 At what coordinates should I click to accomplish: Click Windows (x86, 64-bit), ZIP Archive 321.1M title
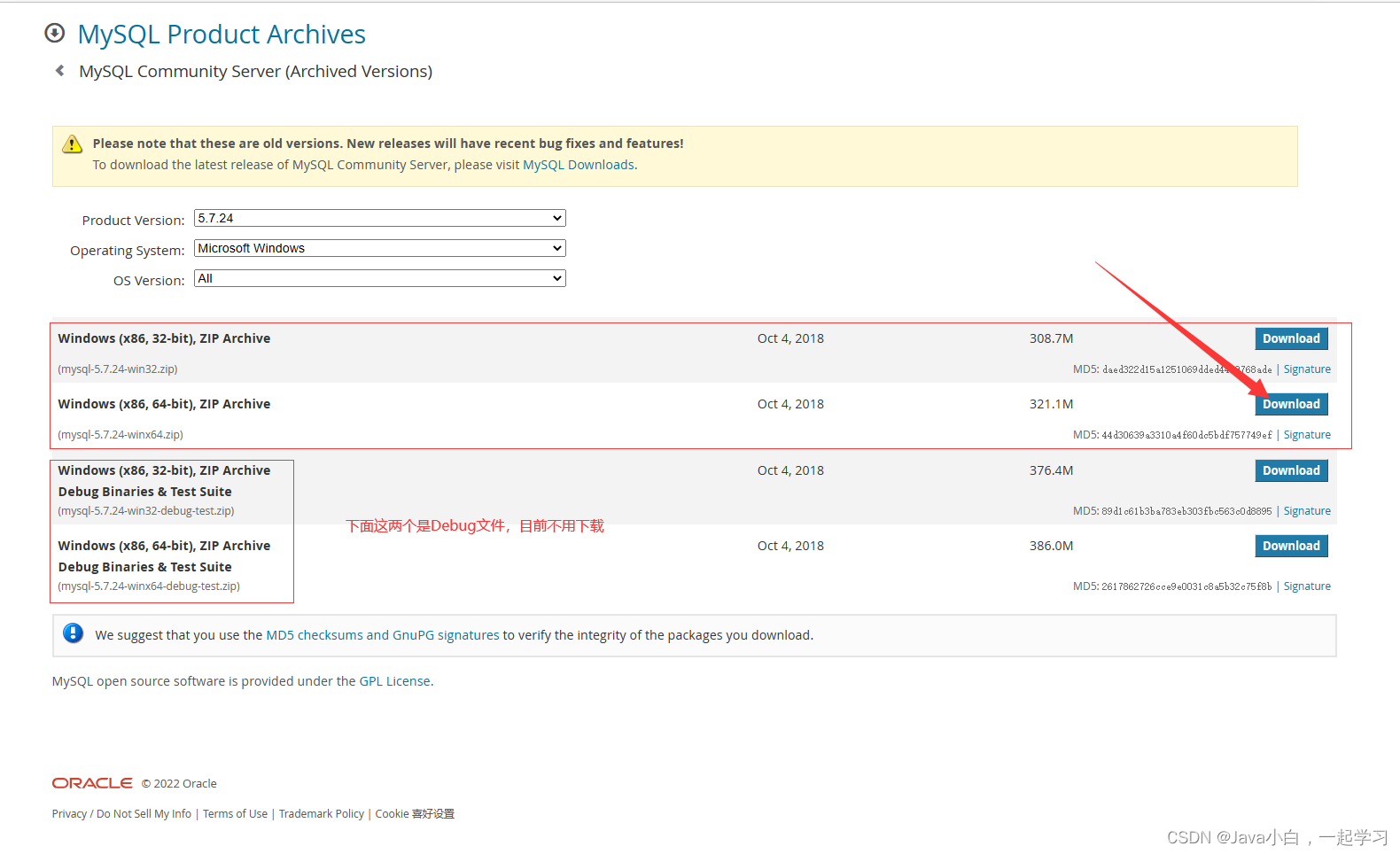tap(164, 404)
